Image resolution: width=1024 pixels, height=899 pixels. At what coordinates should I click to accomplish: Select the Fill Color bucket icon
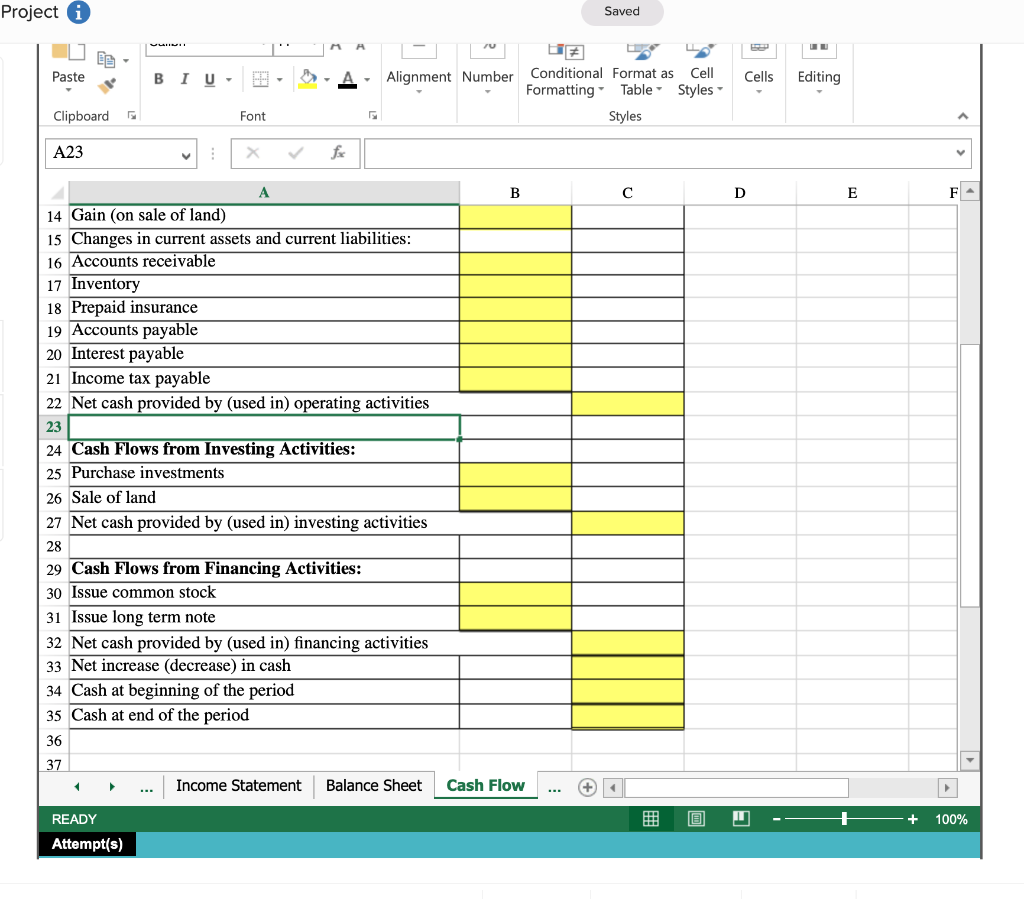click(306, 78)
